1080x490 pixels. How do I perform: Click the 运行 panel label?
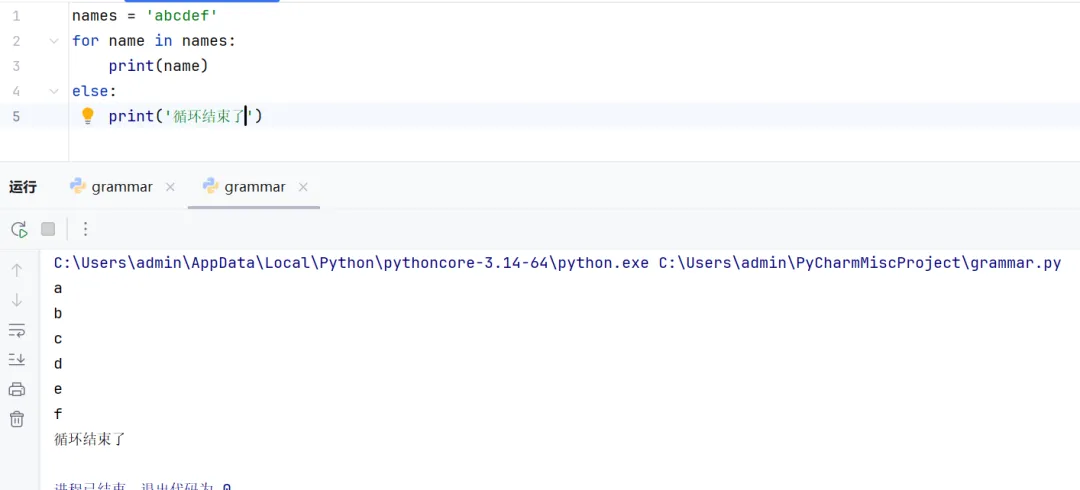[x=23, y=187]
